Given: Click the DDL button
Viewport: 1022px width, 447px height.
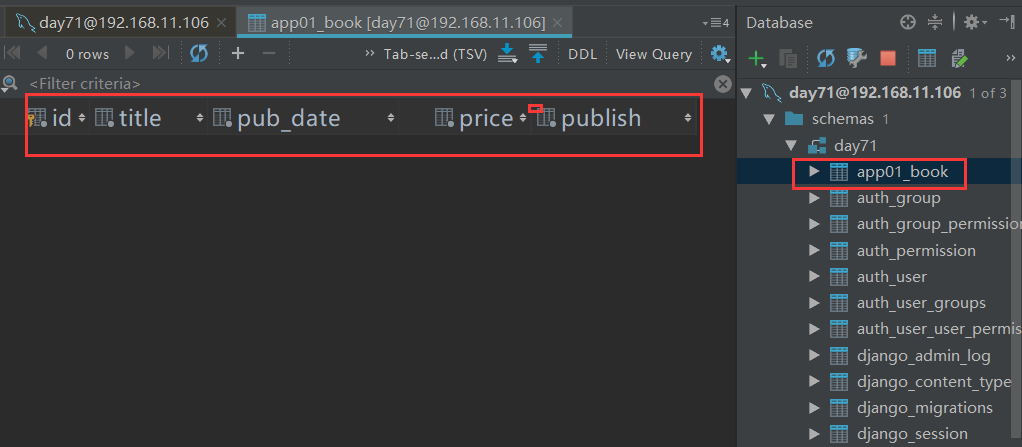Looking at the screenshot, I should tap(582, 54).
